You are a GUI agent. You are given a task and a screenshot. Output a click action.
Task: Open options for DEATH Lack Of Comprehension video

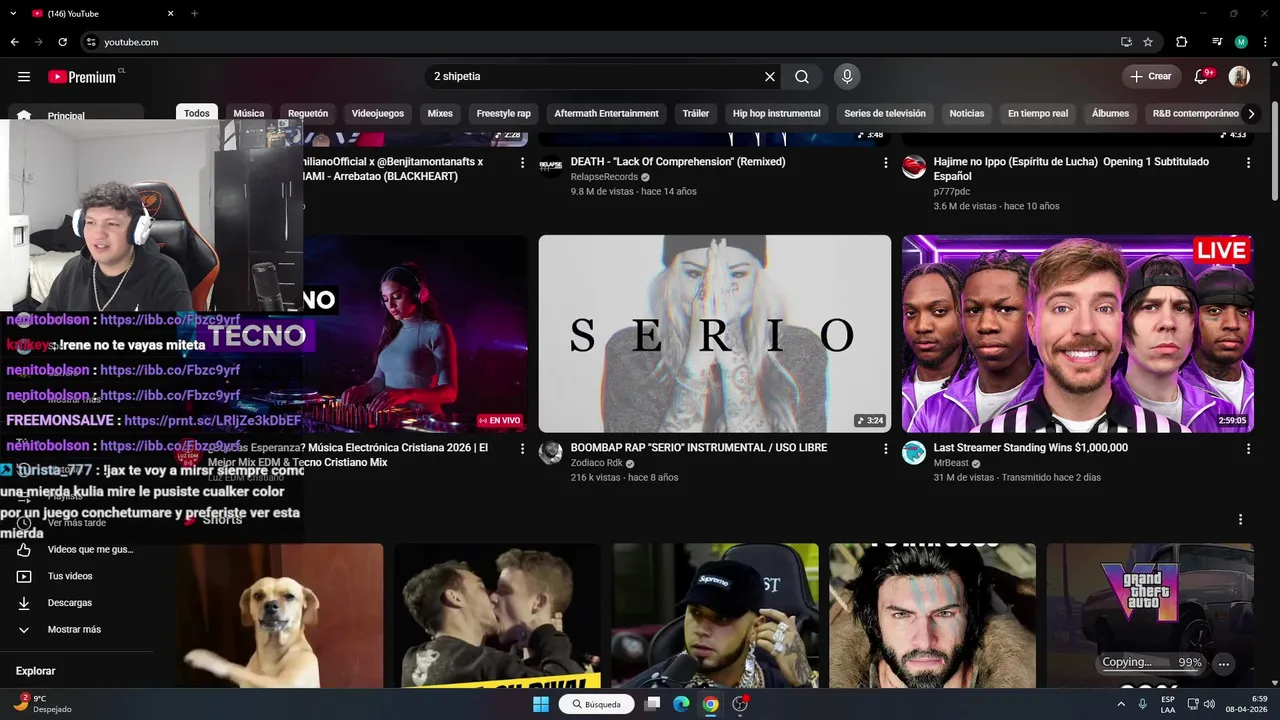[885, 162]
